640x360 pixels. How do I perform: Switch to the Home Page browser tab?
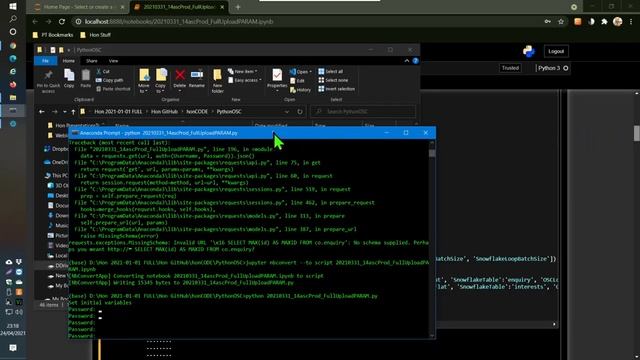78,7
